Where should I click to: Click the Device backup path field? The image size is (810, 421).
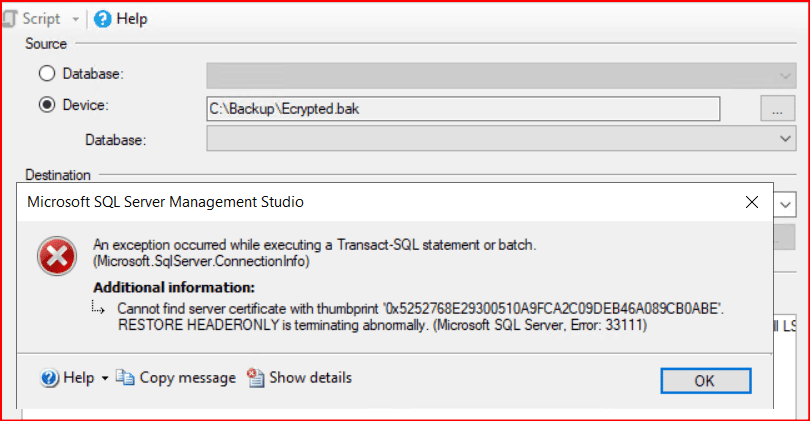[462, 107]
